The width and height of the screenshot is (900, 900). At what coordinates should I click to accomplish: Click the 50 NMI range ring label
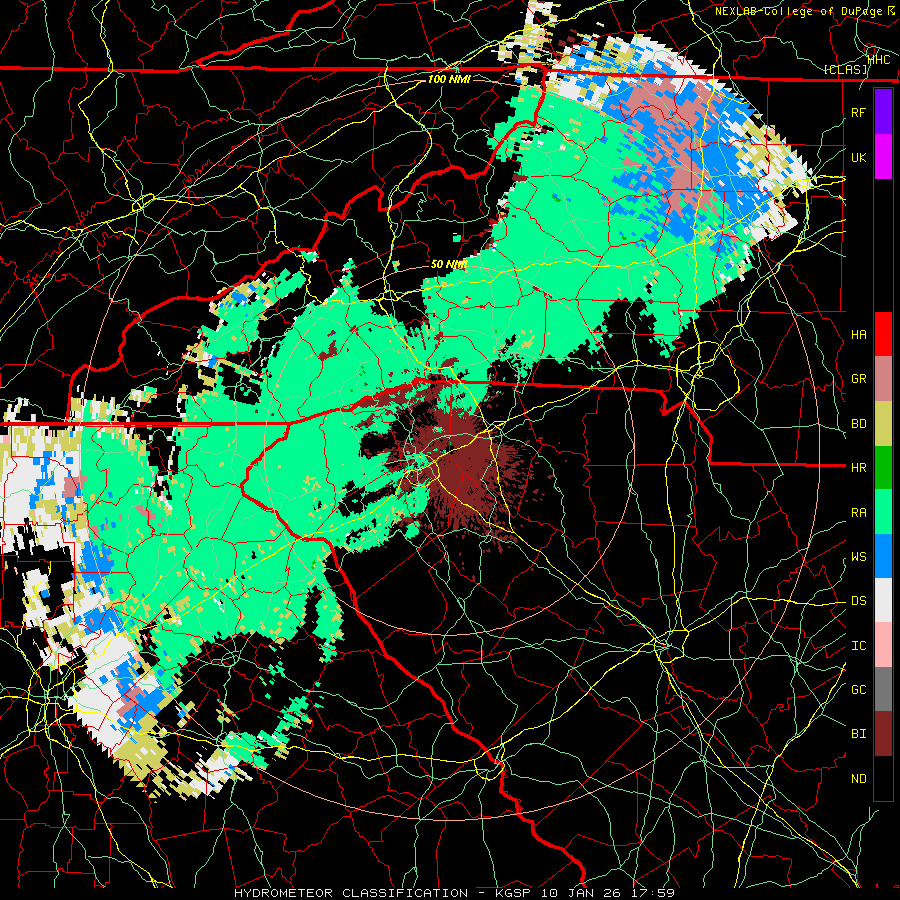point(449,265)
